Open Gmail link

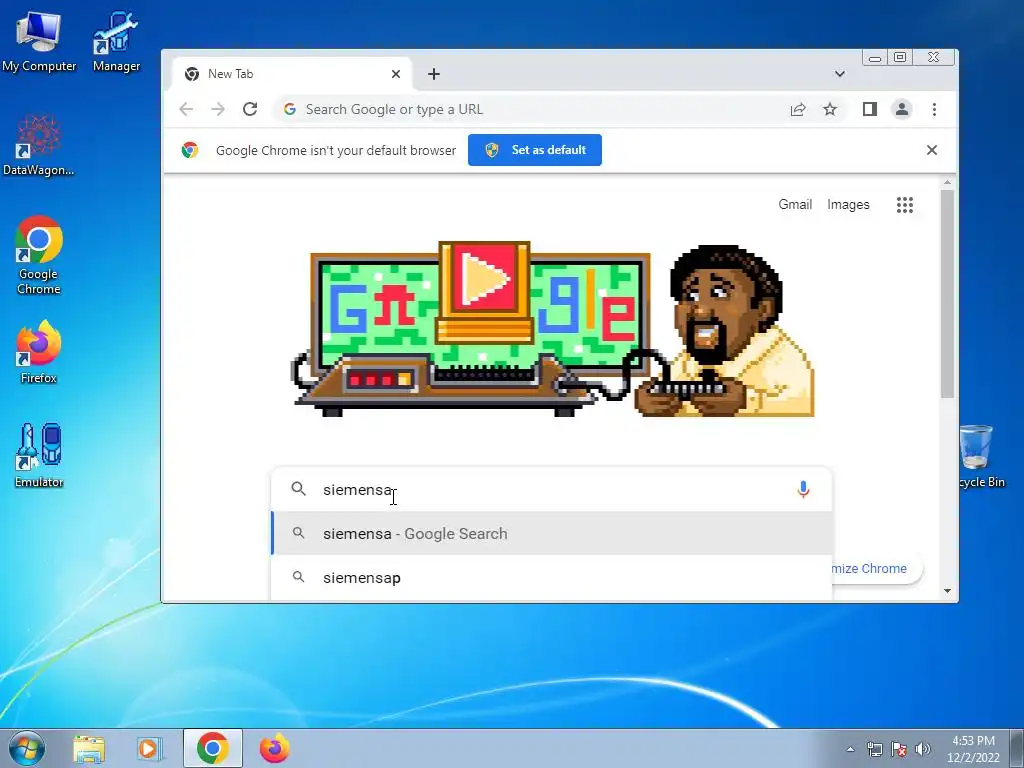[x=795, y=204]
